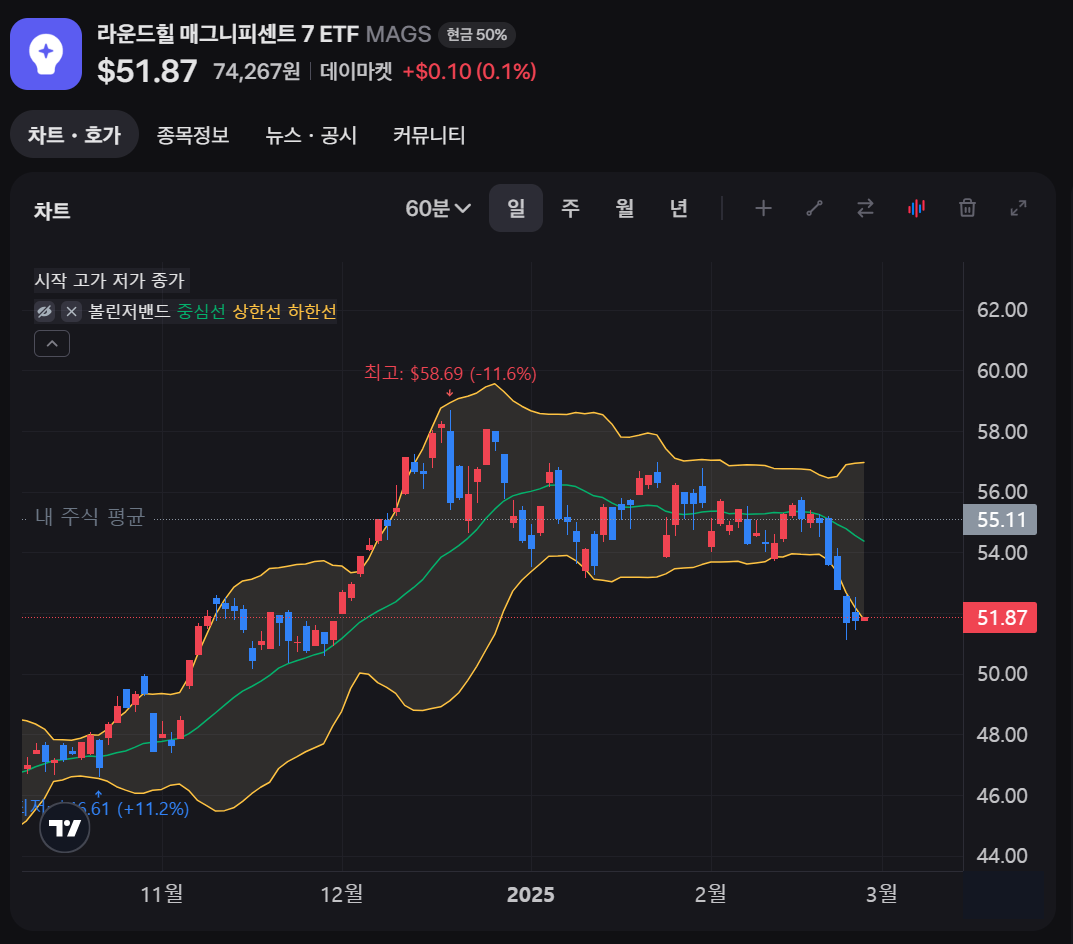Click the 상한선 legend label
Image resolution: width=1073 pixels, height=944 pixels.
coord(257,311)
